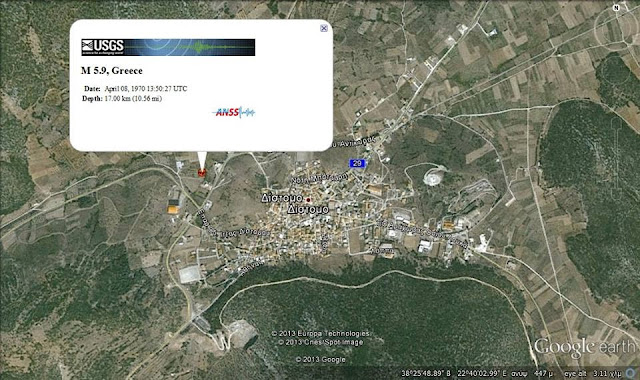Viewport: 640px width, 380px height.
Task: Click the route 29 road shield
Action: point(357,163)
